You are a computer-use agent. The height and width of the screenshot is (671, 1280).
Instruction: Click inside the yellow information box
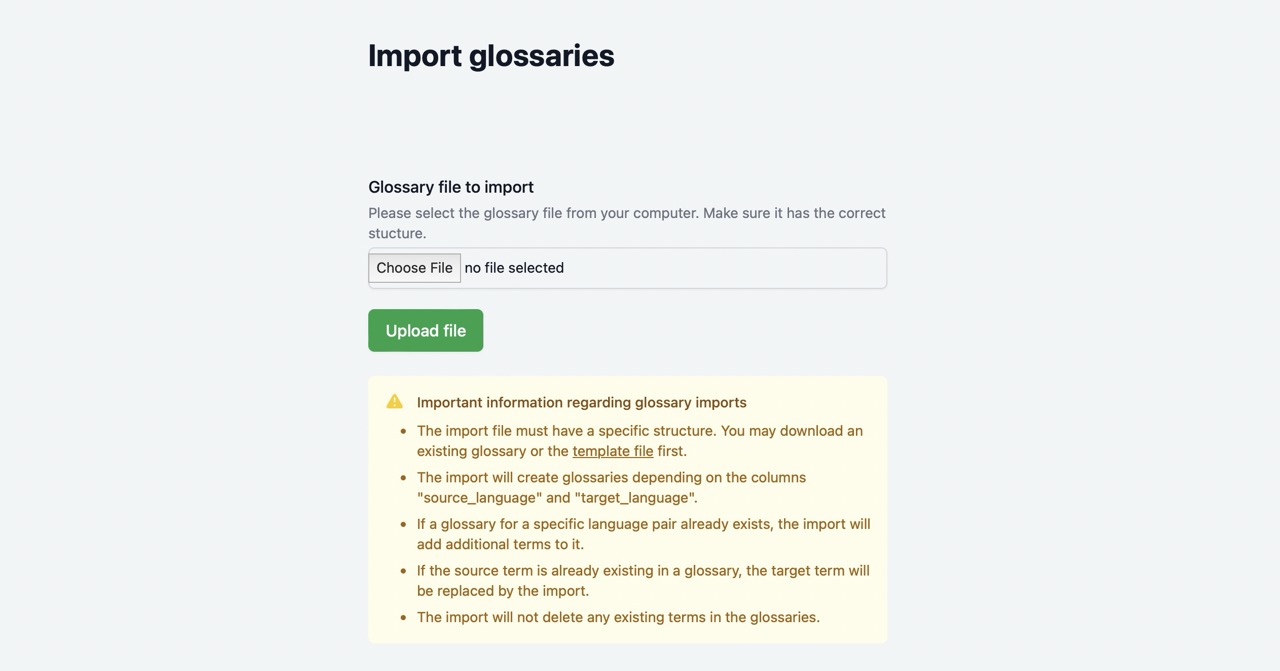tap(627, 510)
